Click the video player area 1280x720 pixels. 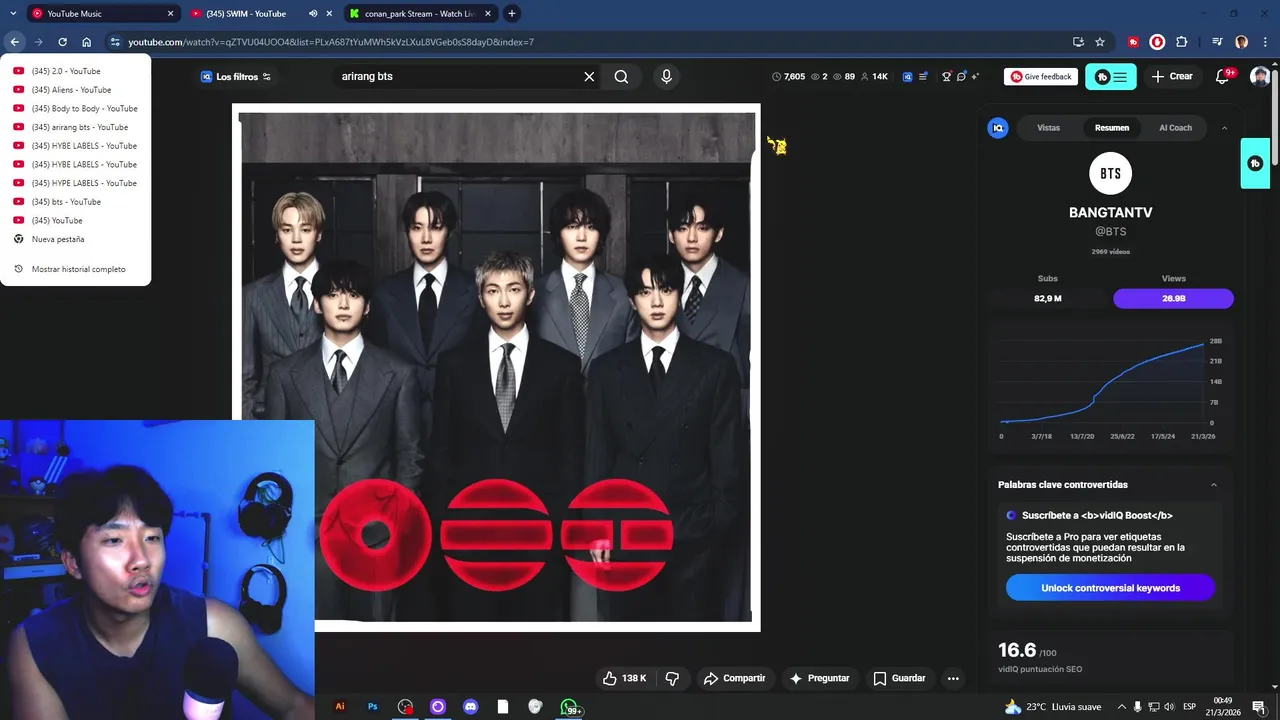tap(496, 368)
